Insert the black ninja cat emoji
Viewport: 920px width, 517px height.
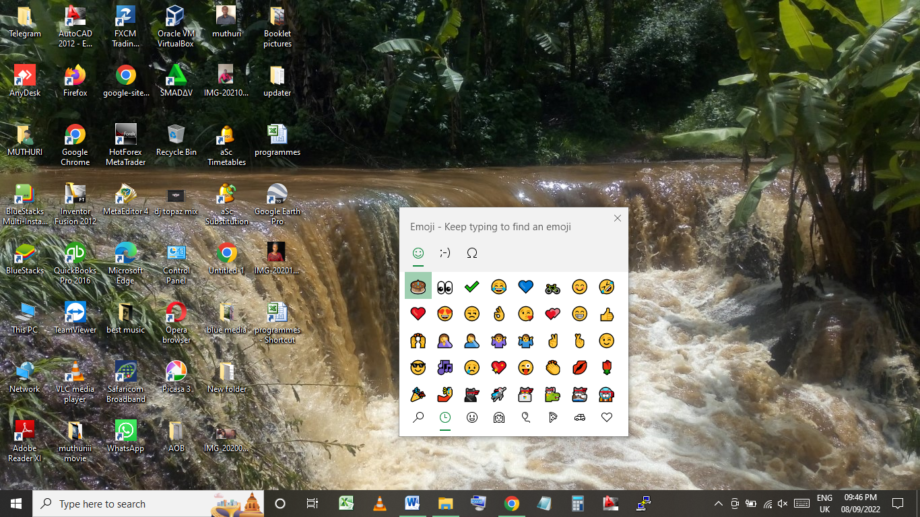pyautogui.click(x=472, y=395)
